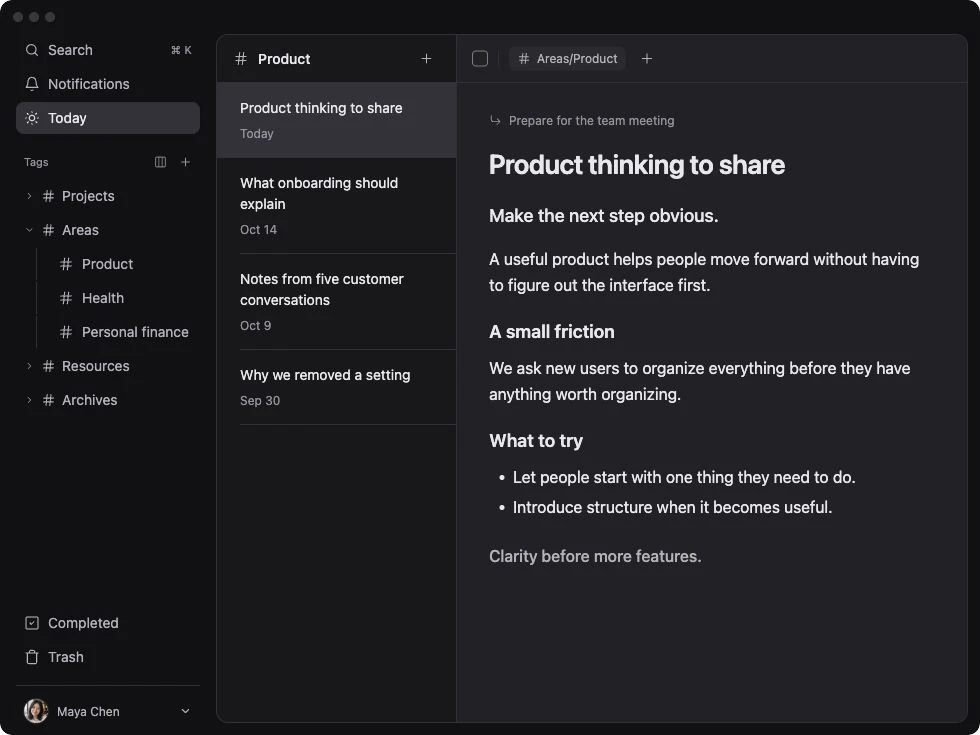Click the Areas/Product tag chip

click(x=568, y=58)
